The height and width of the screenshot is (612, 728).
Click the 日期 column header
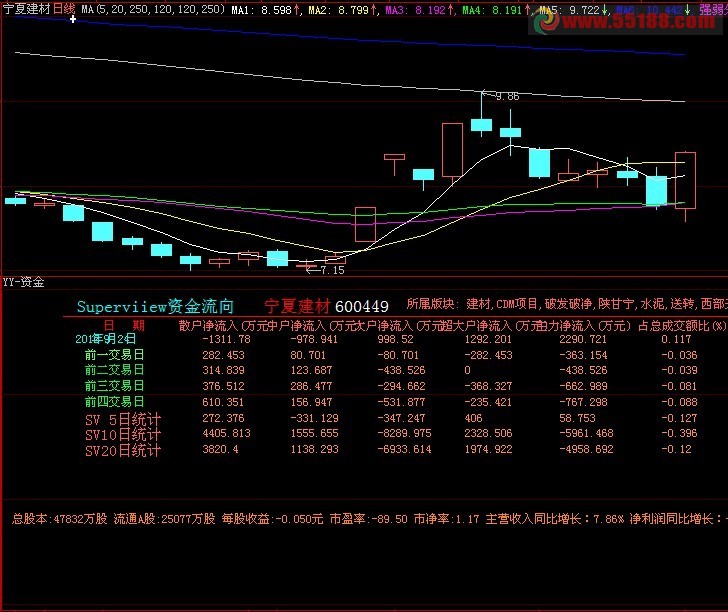pos(124,326)
